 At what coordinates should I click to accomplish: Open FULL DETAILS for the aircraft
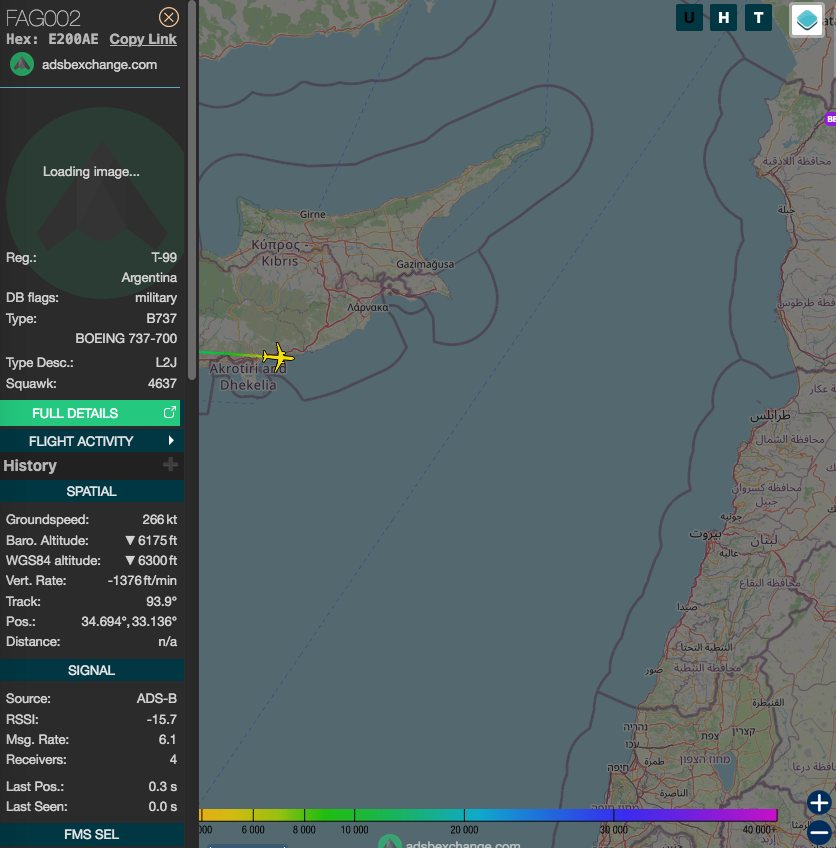pos(90,413)
